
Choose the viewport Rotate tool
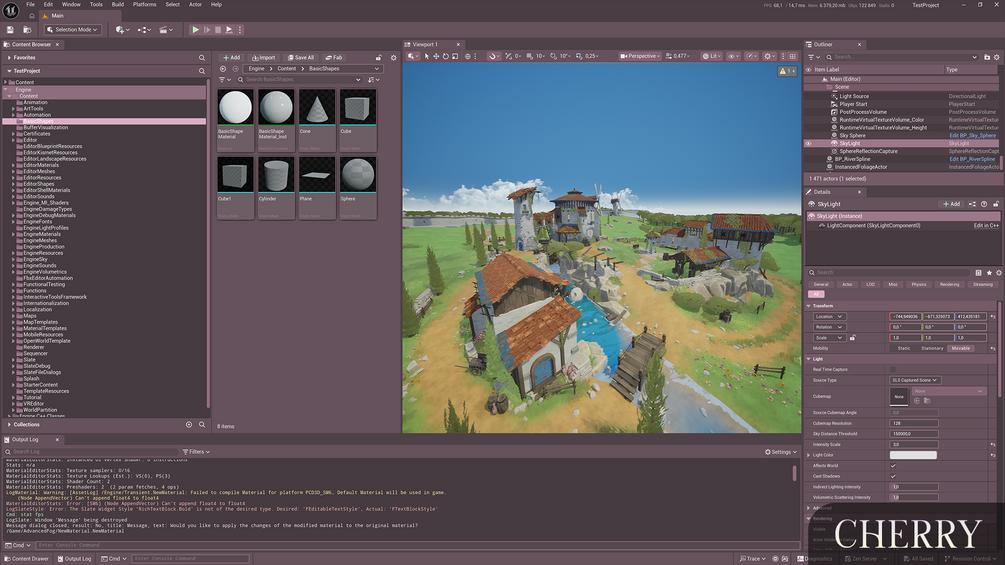[446, 56]
